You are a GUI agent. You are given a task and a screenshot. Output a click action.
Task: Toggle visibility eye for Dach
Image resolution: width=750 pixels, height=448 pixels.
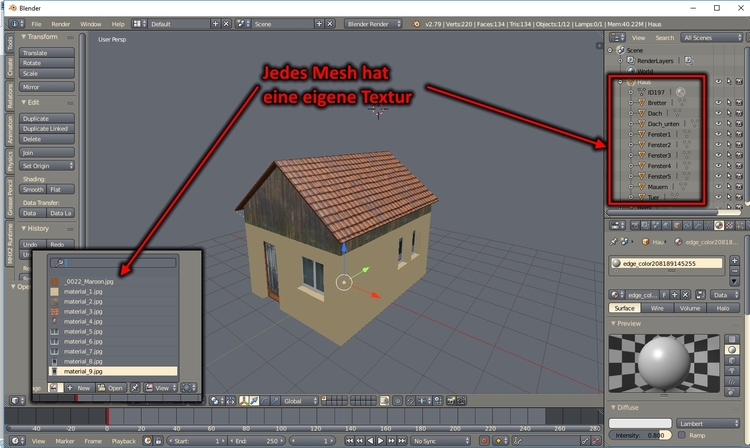(x=718, y=113)
